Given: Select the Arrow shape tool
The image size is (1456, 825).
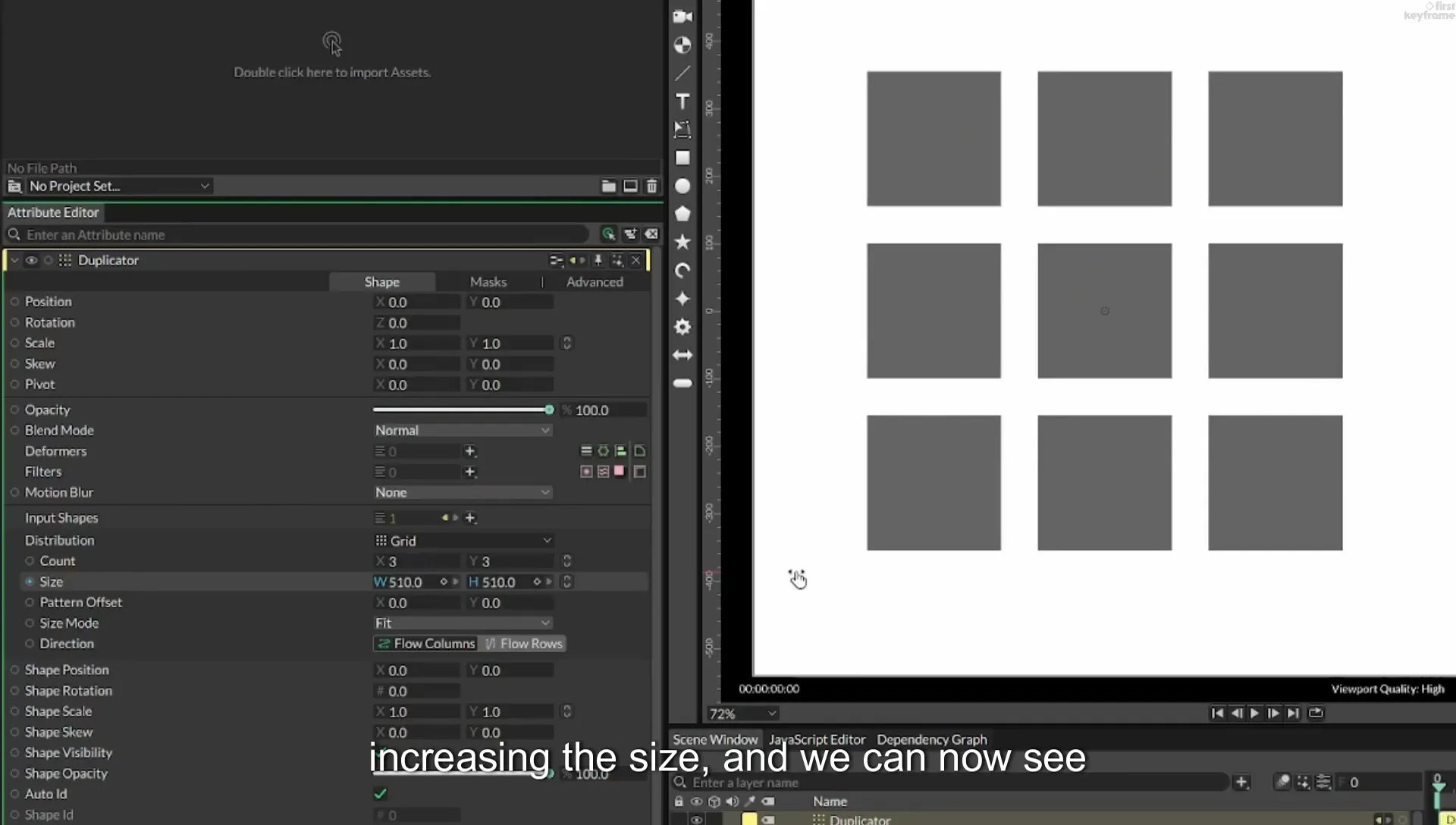Looking at the screenshot, I should 682,355.
